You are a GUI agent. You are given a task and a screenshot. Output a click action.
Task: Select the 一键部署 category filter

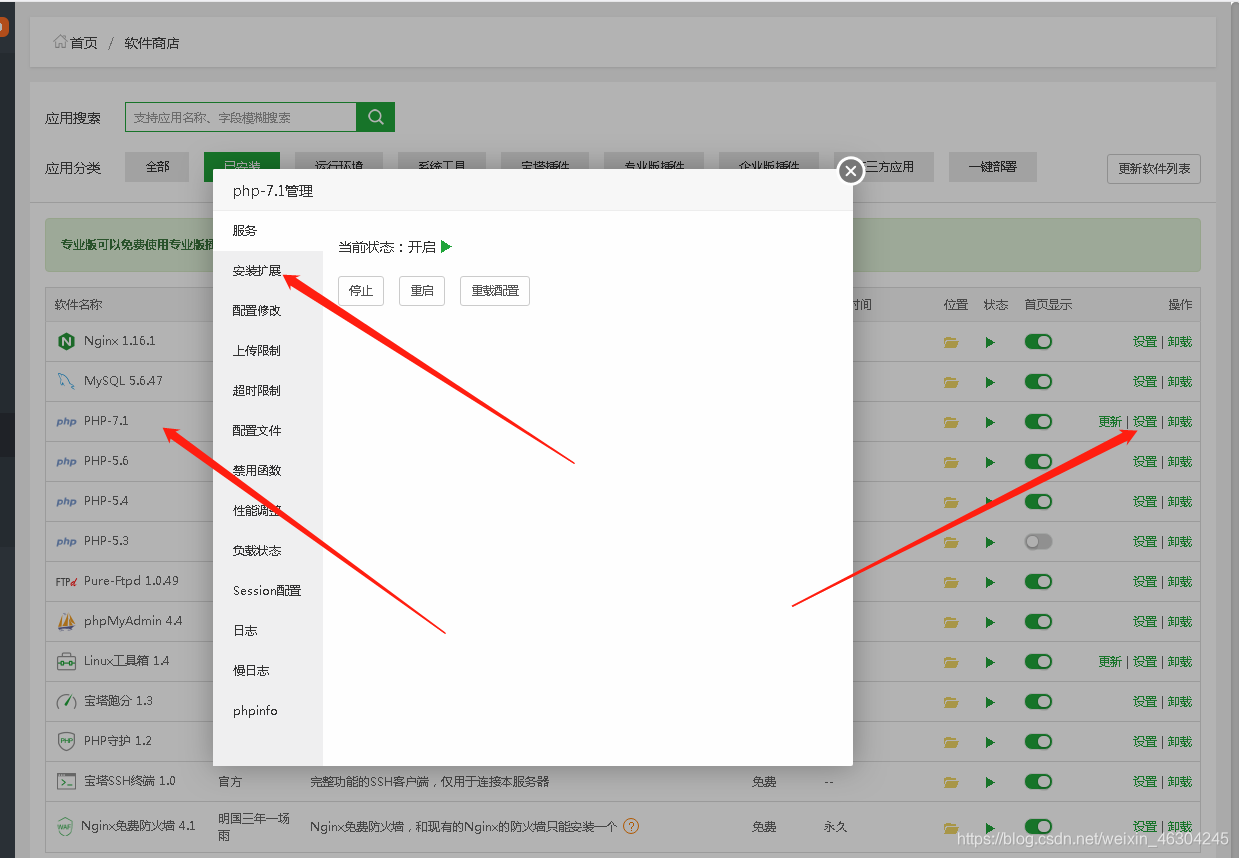click(992, 167)
